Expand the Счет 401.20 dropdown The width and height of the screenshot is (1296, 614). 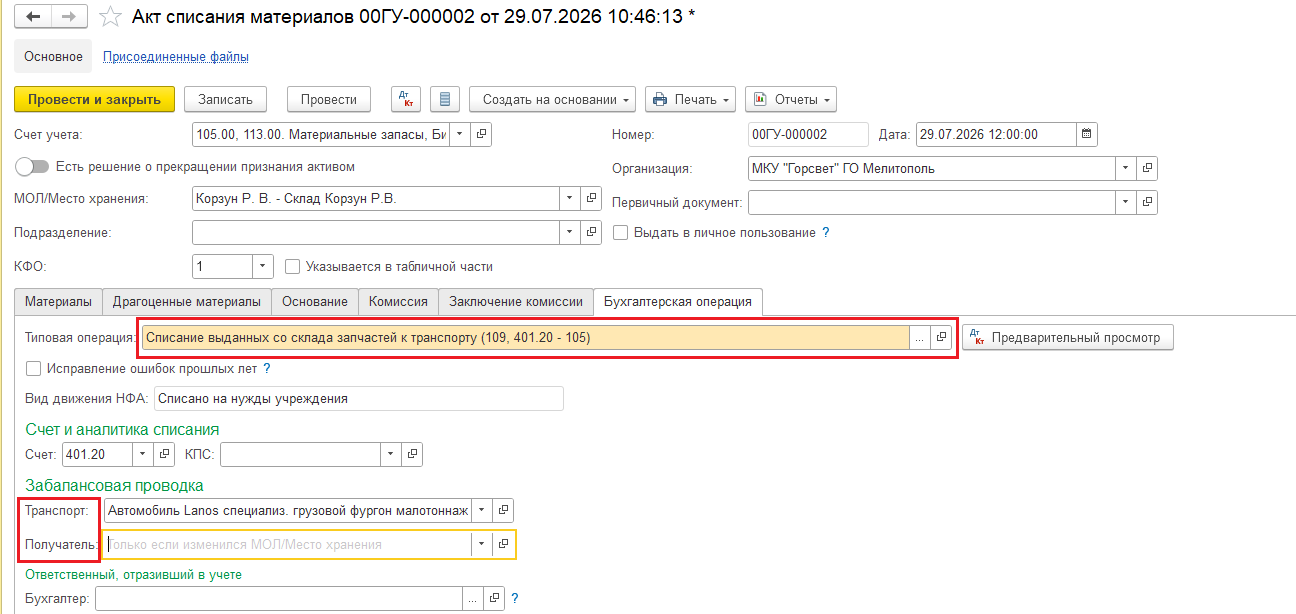click(144, 455)
